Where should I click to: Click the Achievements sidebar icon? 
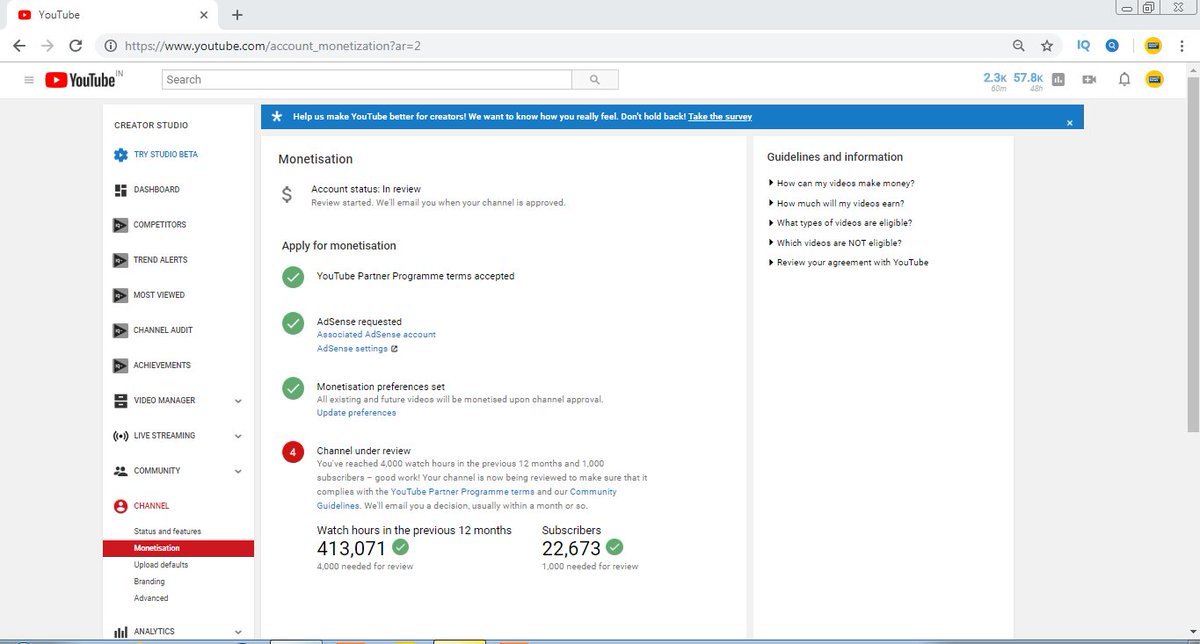[120, 366]
